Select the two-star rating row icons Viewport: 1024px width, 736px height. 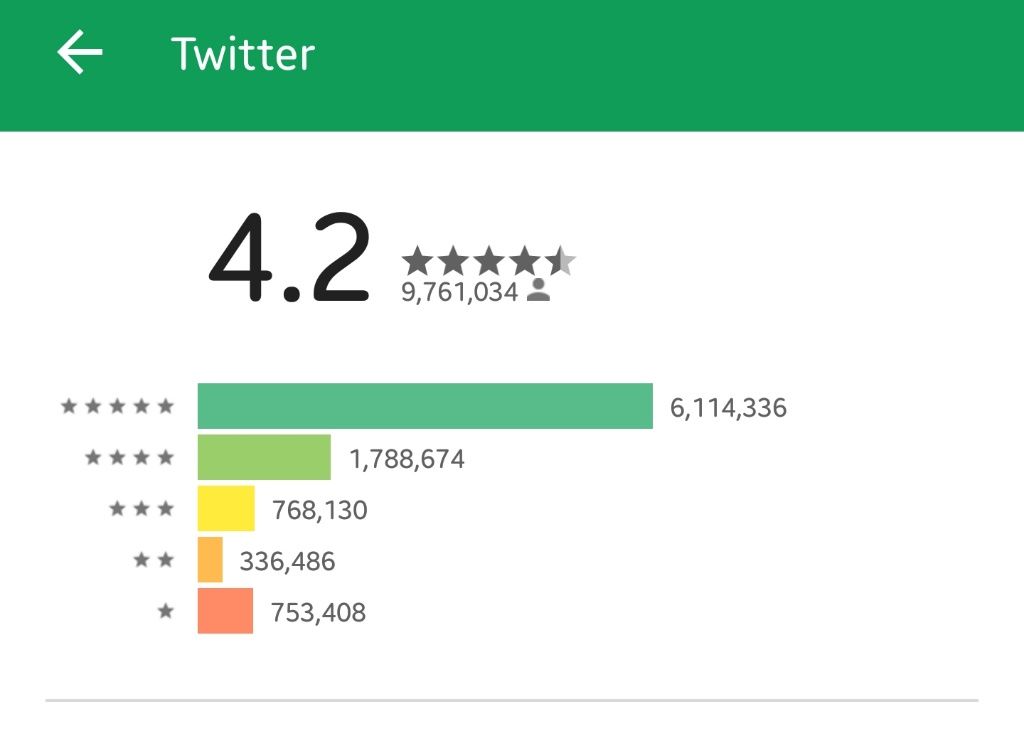(x=153, y=560)
